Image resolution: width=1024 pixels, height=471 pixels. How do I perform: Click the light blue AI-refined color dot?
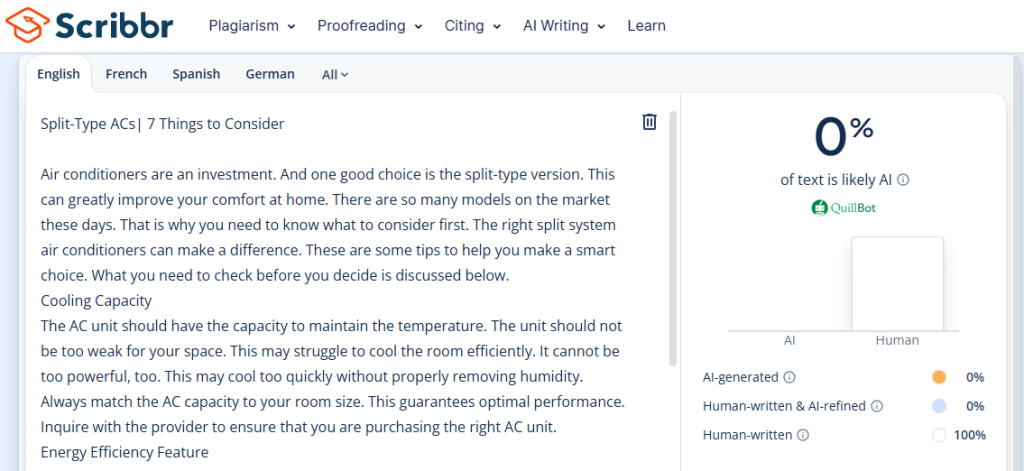tap(938, 406)
